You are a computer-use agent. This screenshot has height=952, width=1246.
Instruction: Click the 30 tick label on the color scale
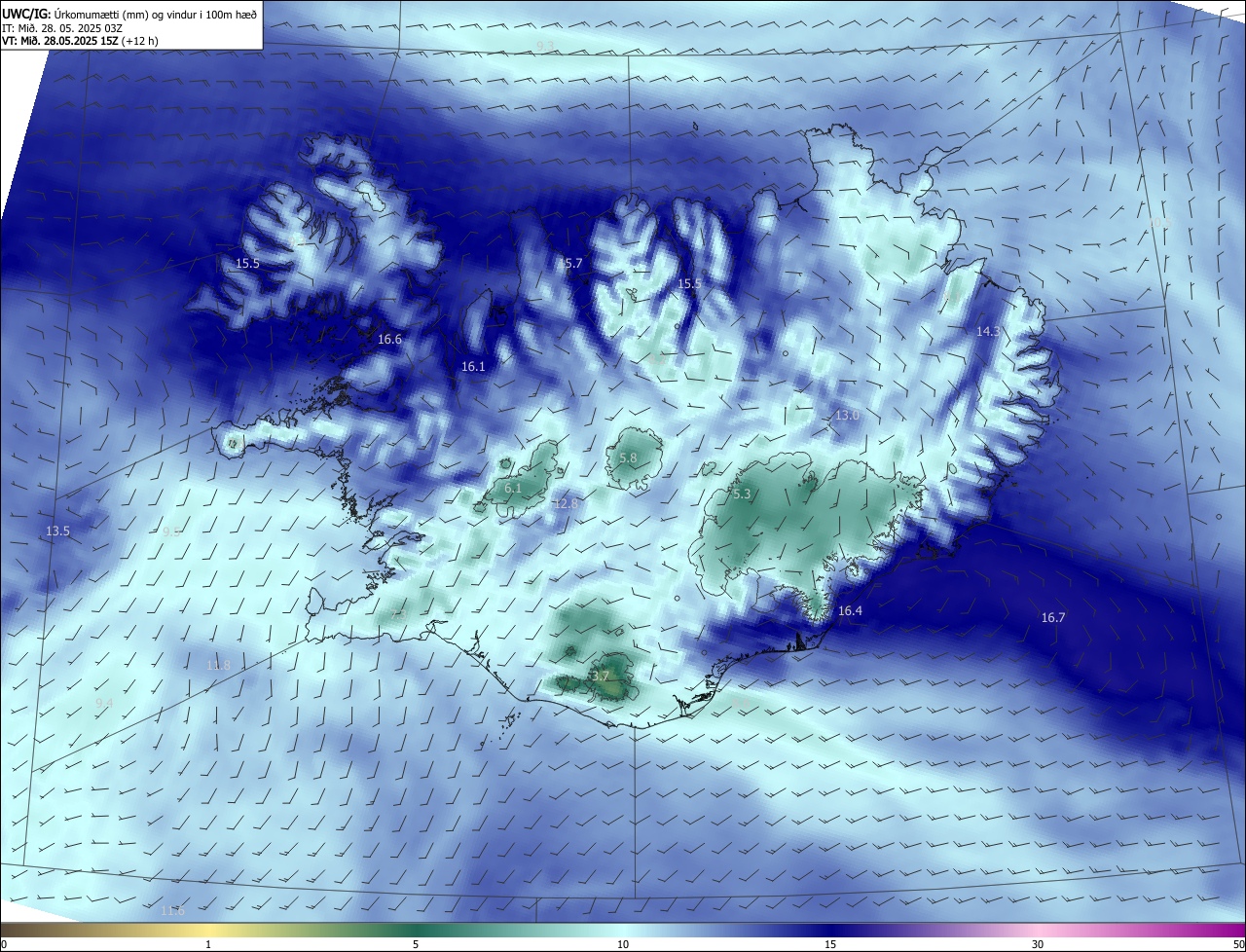[x=1038, y=944]
